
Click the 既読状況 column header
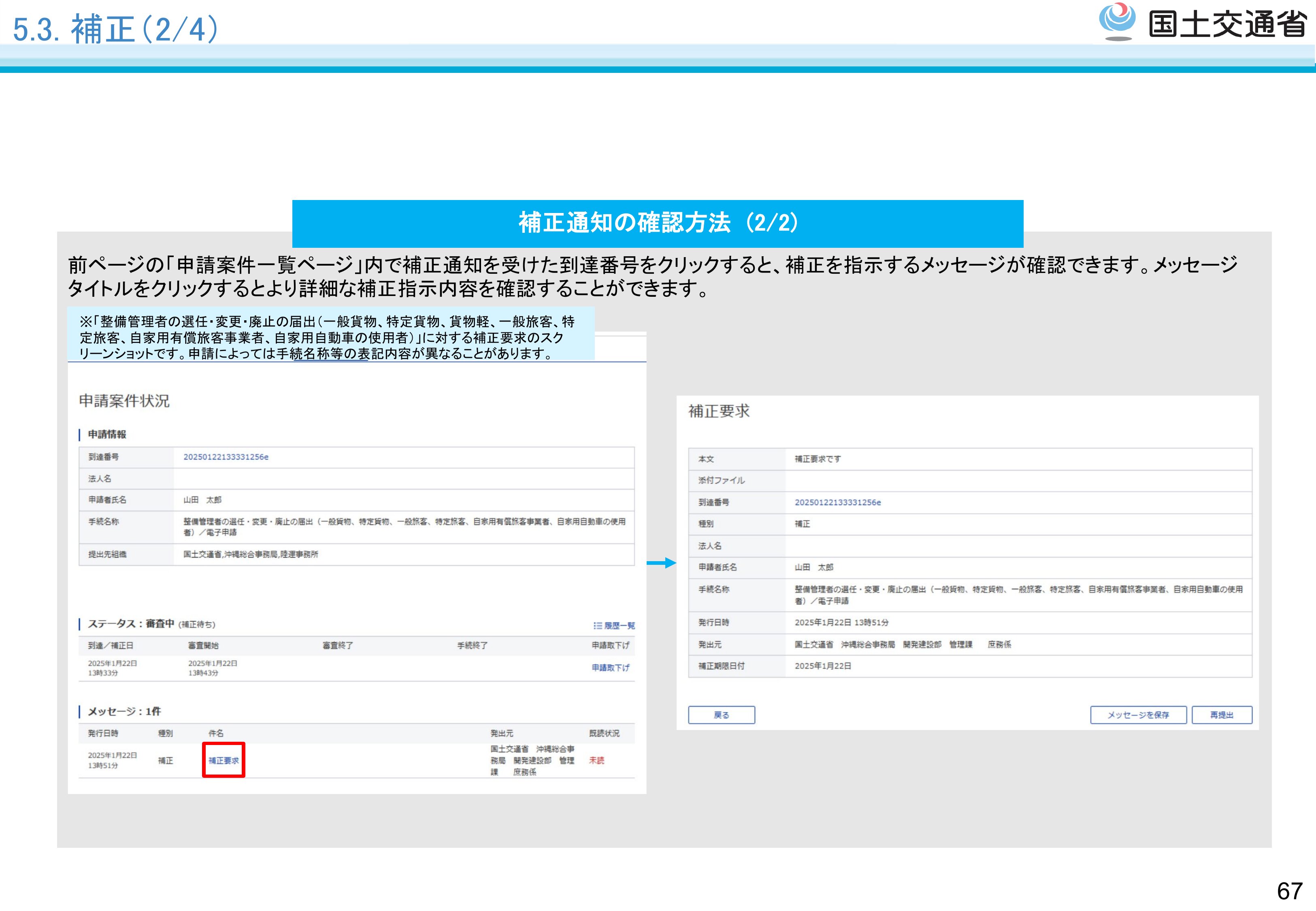(604, 733)
